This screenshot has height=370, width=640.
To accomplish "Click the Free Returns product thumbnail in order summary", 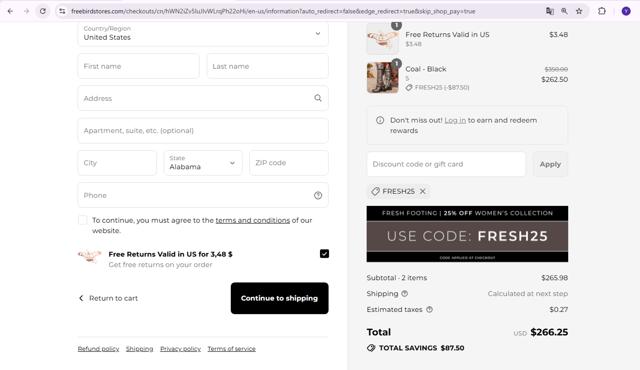I will click(x=382, y=39).
